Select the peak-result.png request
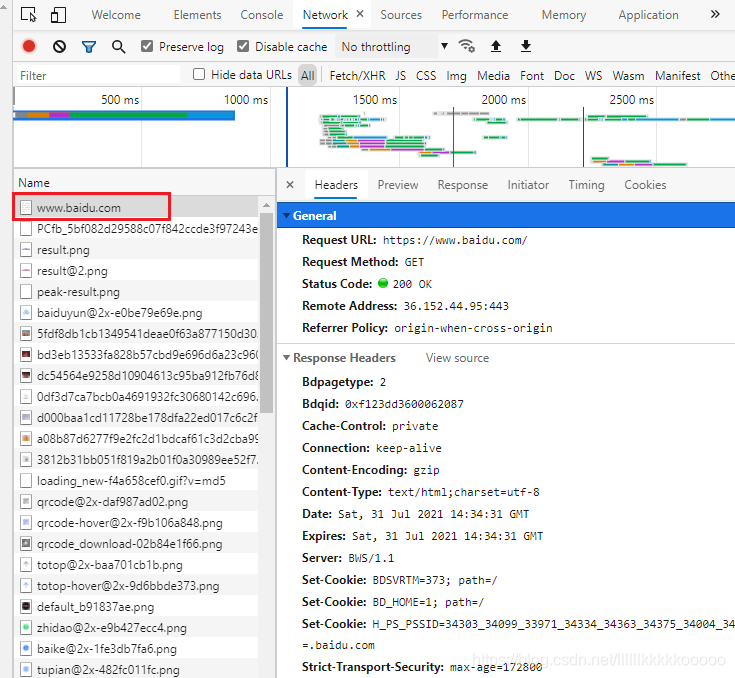Image resolution: width=735 pixels, height=678 pixels. (137, 292)
